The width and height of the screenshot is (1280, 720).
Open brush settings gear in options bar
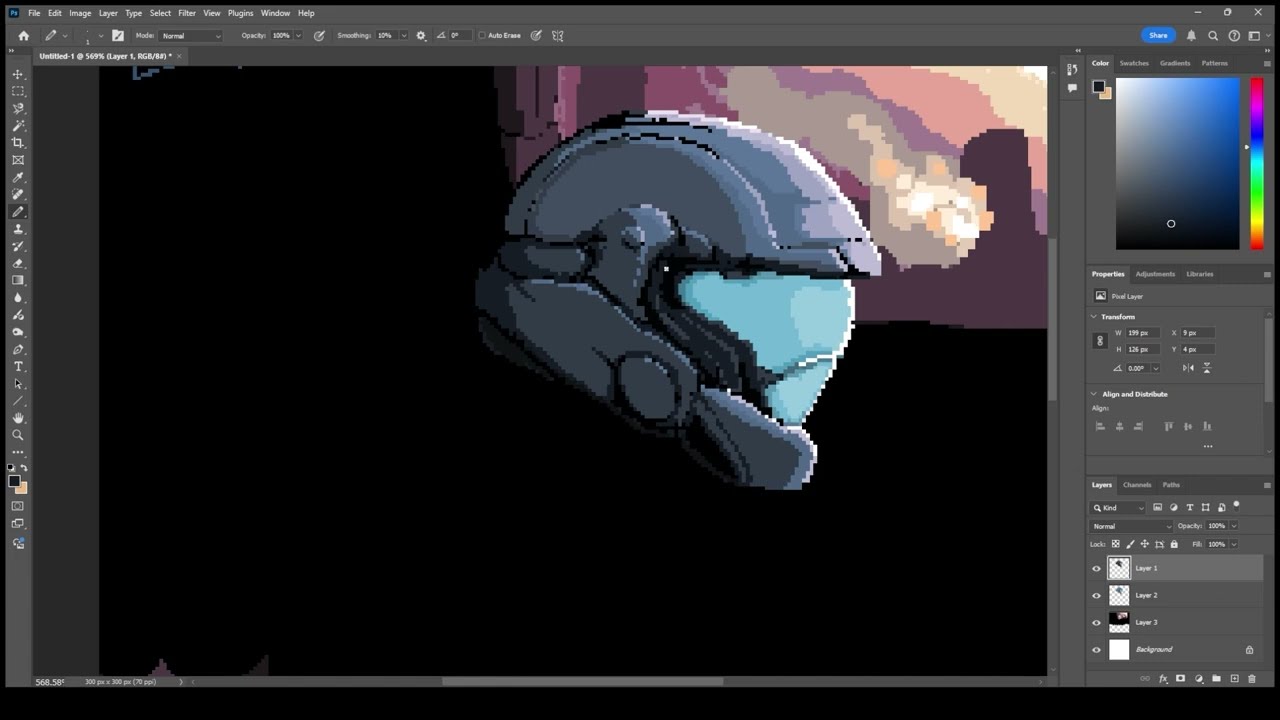tap(421, 35)
